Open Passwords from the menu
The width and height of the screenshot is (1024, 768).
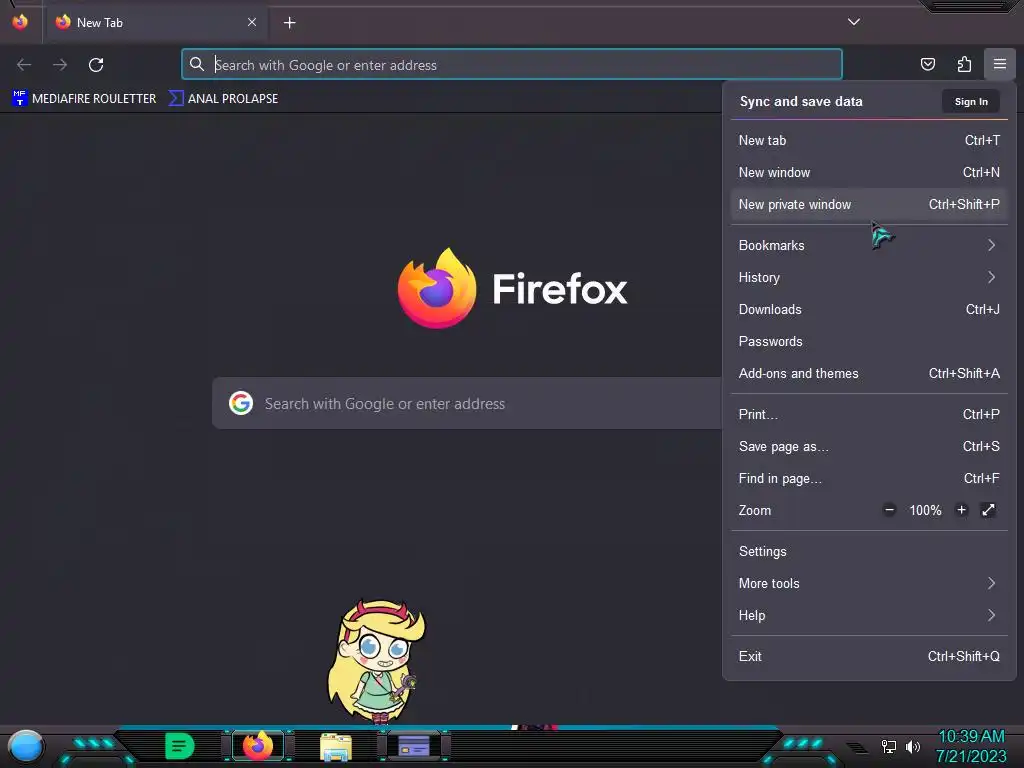tap(869, 342)
